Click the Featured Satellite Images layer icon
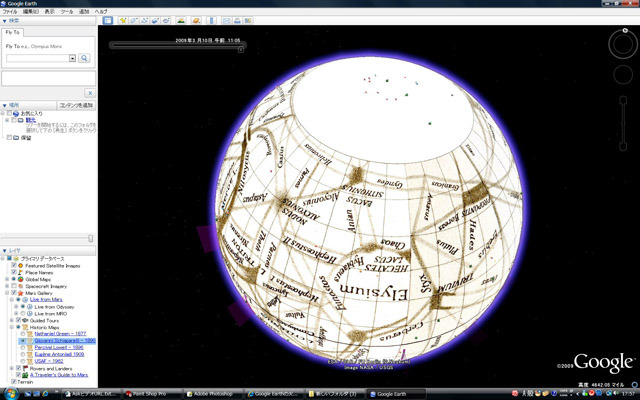 tap(20, 266)
